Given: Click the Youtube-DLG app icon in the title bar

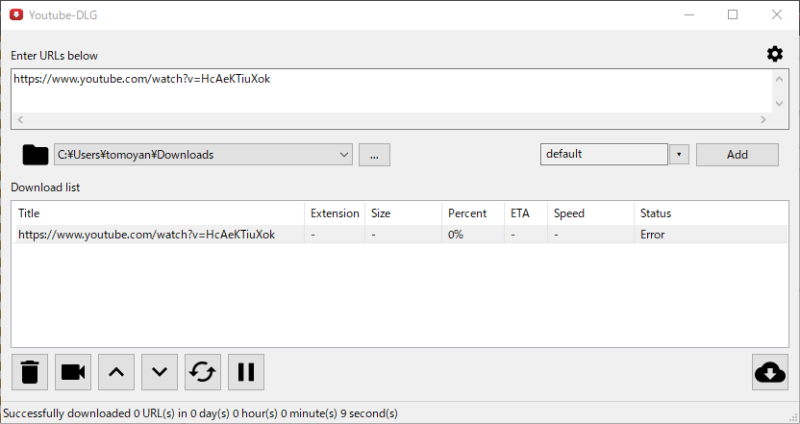Looking at the screenshot, I should coord(16,15).
